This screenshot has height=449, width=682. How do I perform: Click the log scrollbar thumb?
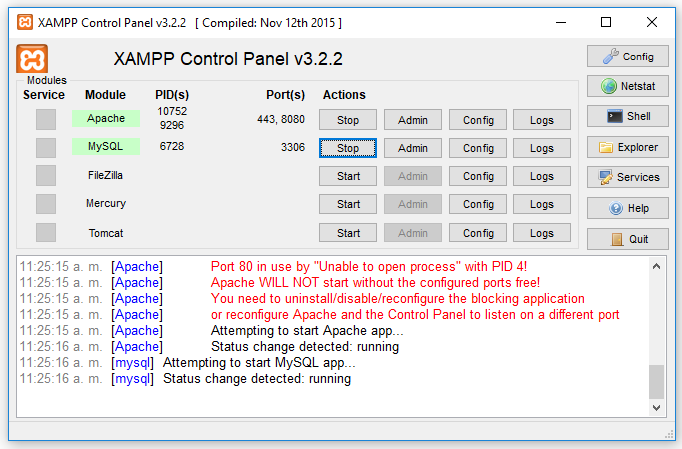point(656,382)
